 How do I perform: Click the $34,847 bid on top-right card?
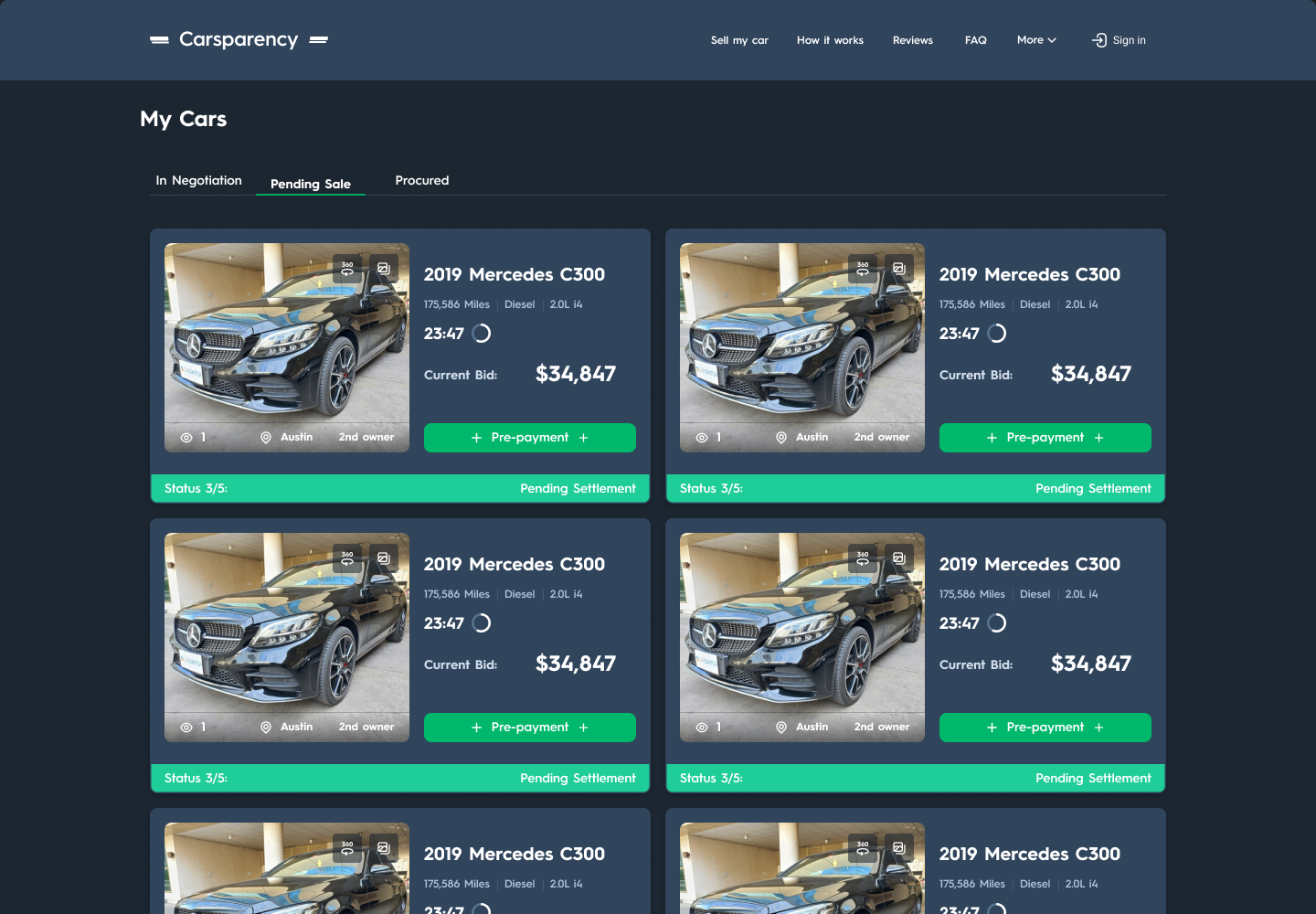click(1091, 374)
